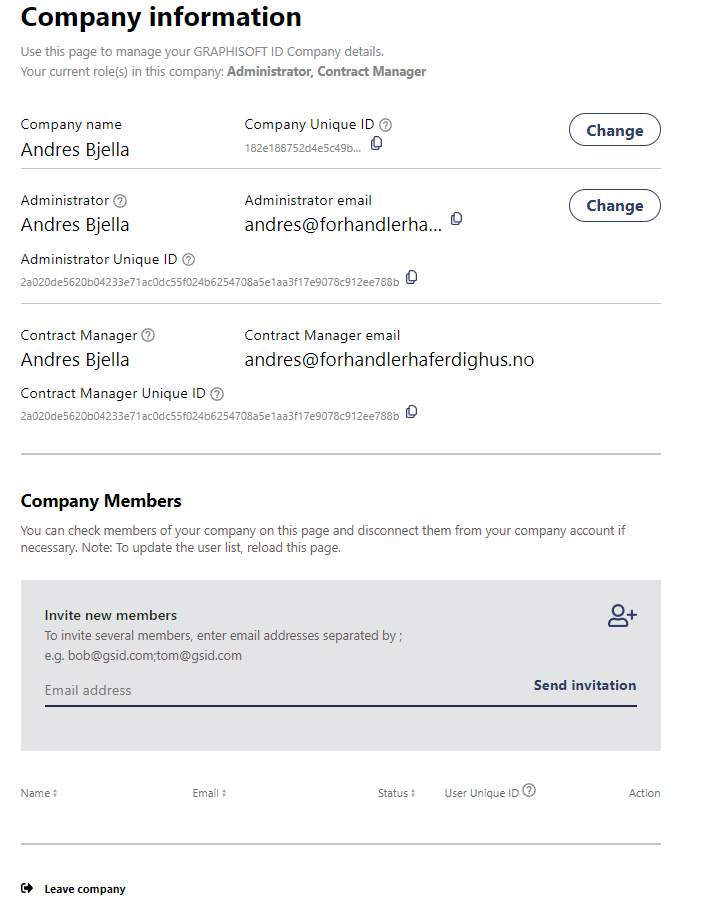Show help icon next to Administrator label

click(120, 201)
